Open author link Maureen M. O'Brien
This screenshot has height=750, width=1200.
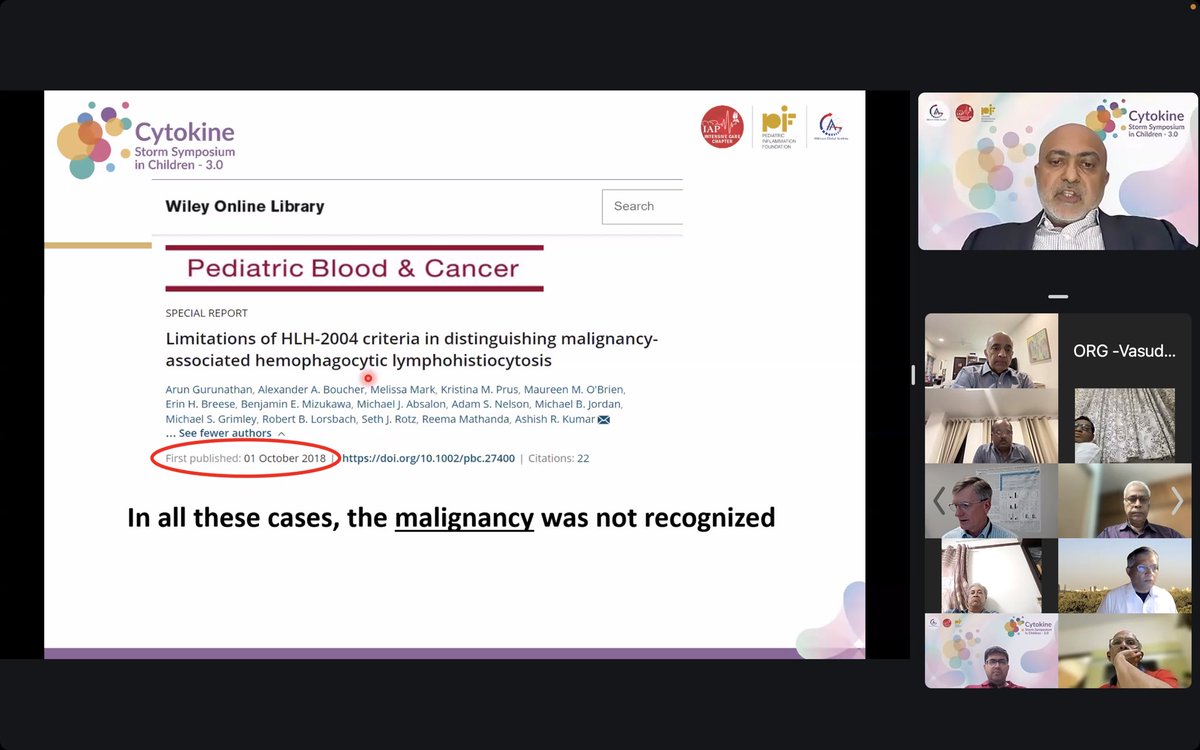click(x=574, y=389)
